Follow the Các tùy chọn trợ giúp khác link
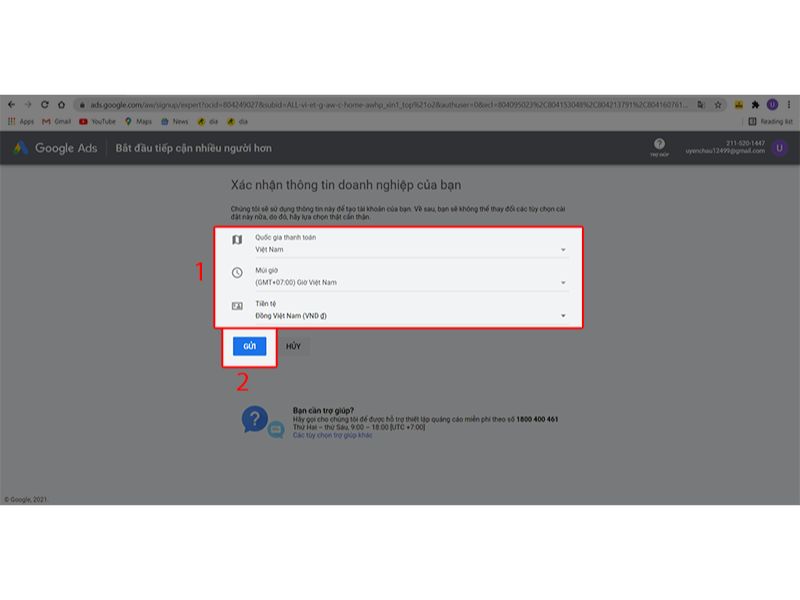 pos(332,435)
